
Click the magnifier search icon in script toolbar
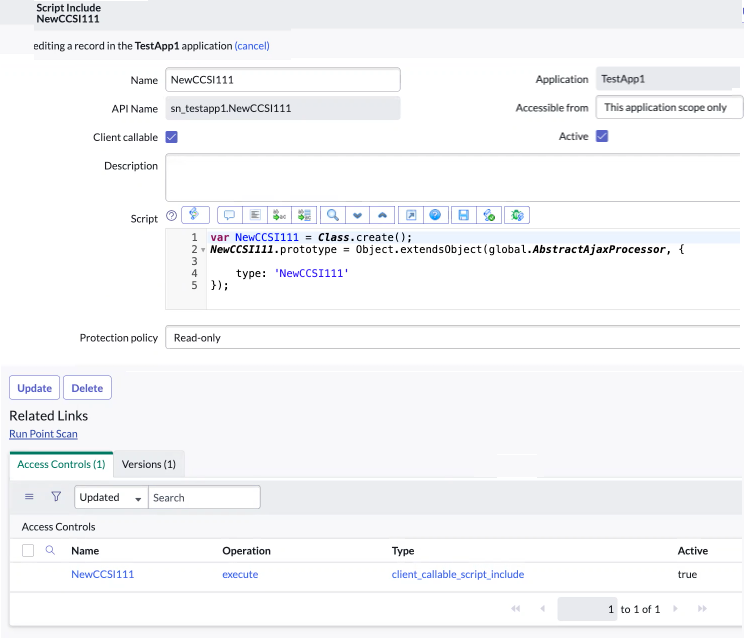tap(333, 215)
